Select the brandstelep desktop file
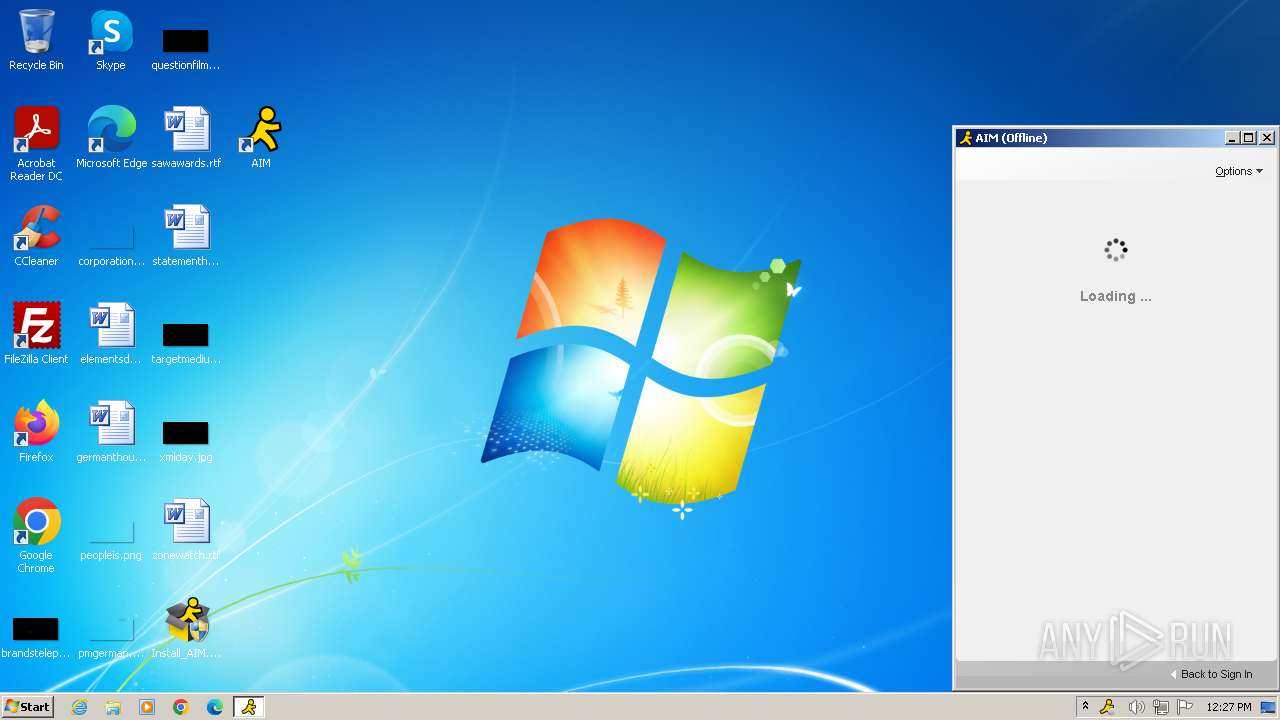 click(x=36, y=636)
